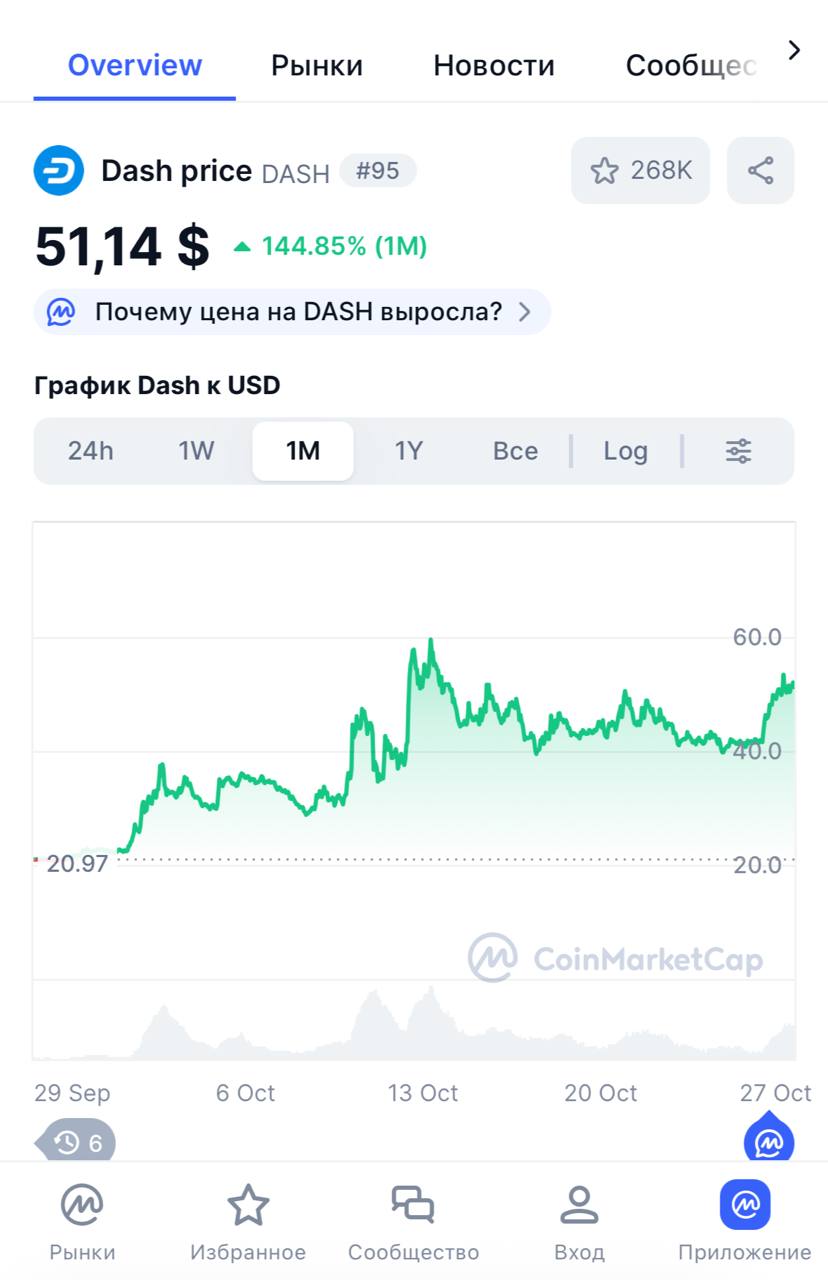Image resolution: width=828 pixels, height=1280 pixels.
Task: Add Dash to watchlist via star button
Action: pyautogui.click(x=640, y=171)
